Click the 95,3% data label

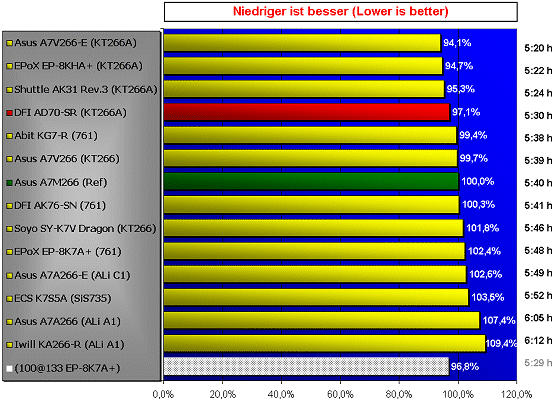[460, 89]
